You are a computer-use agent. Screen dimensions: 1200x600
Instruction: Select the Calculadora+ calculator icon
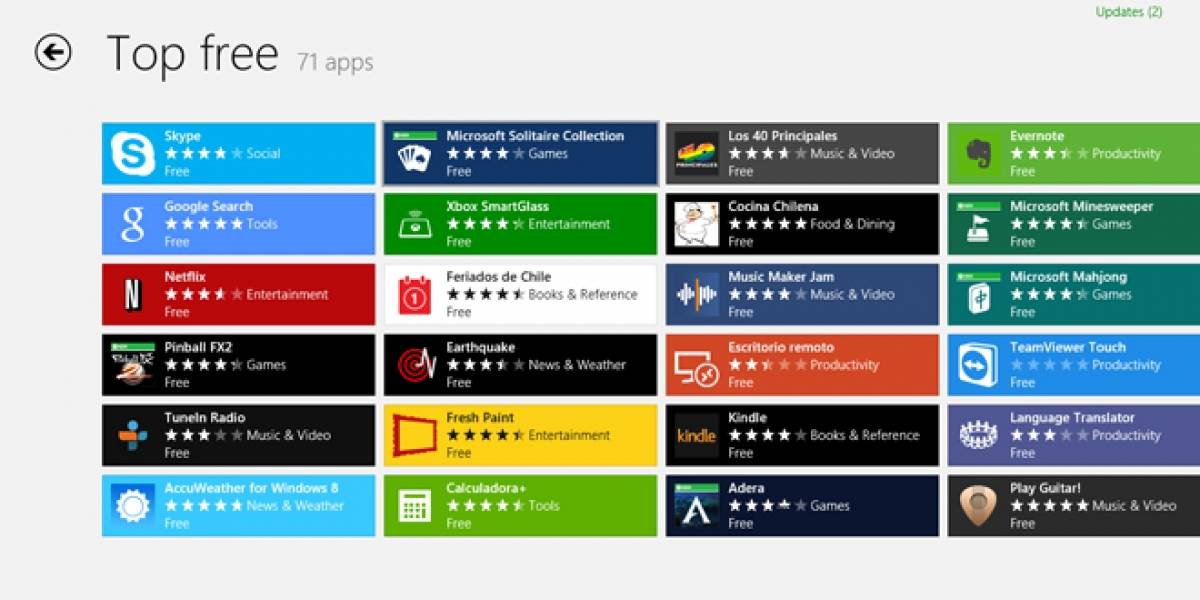click(x=414, y=506)
